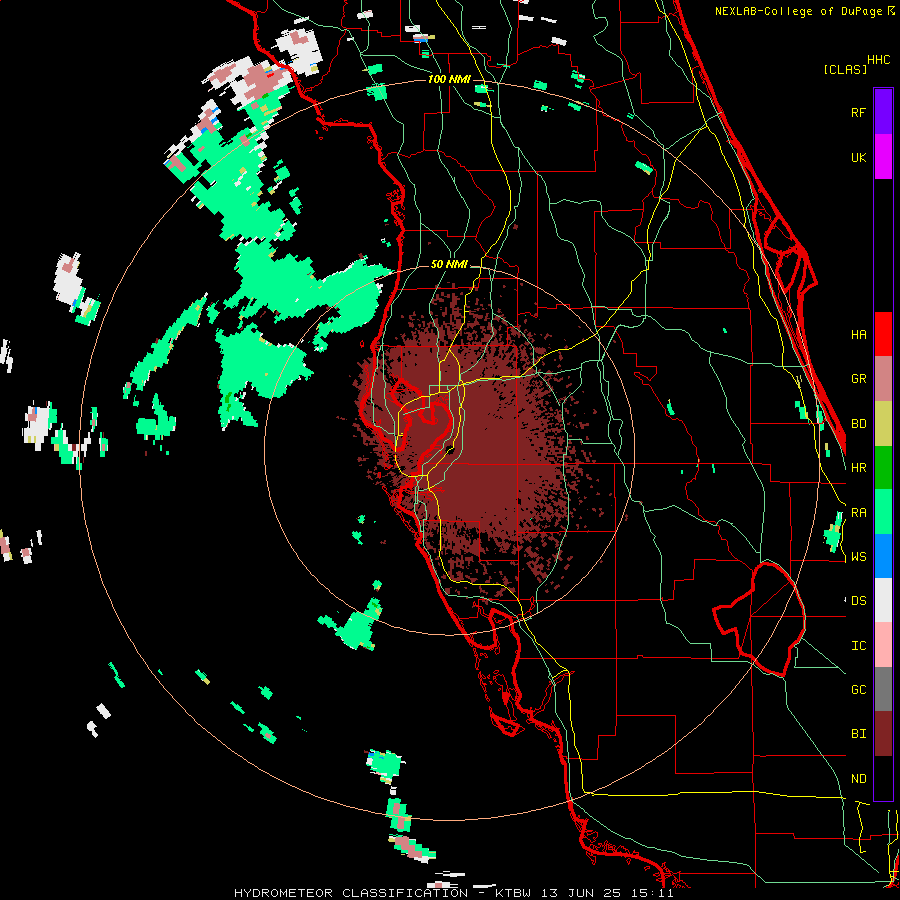
Task: Click the DS white legend swatch
Action: pos(883,600)
